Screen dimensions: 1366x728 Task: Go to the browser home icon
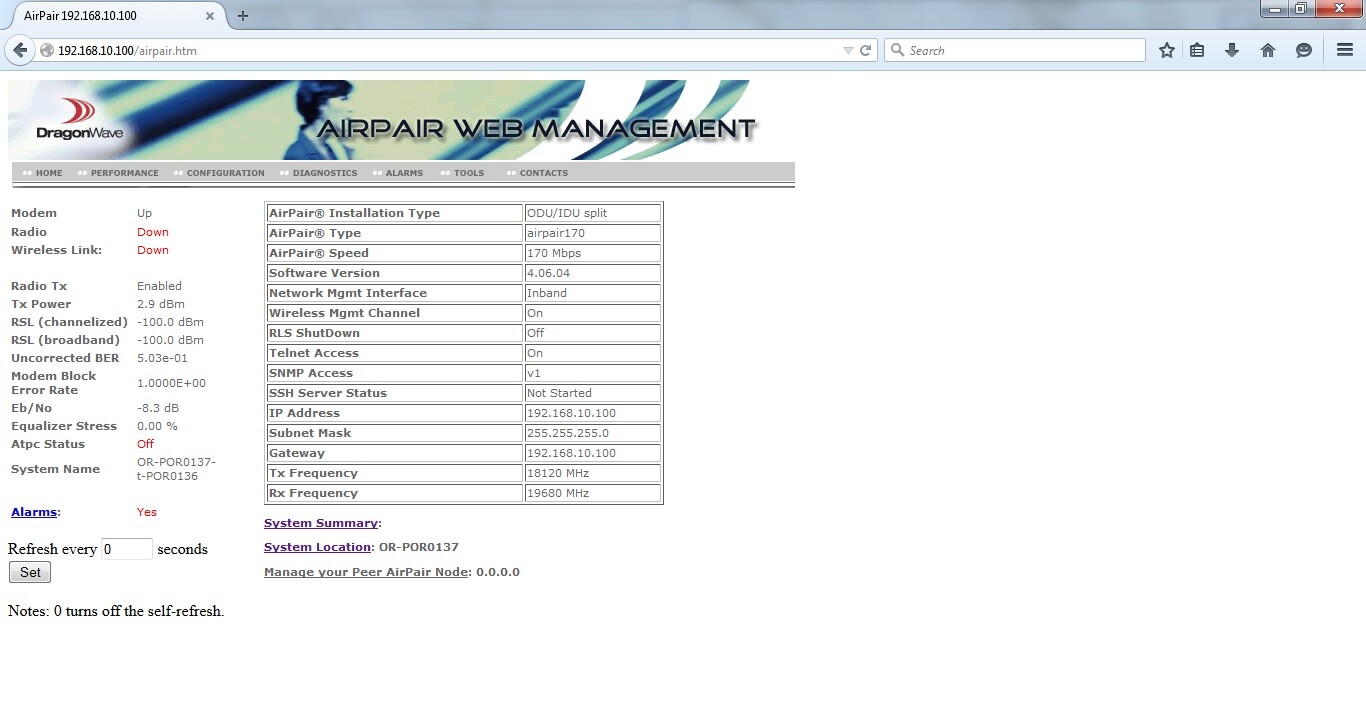(1268, 50)
